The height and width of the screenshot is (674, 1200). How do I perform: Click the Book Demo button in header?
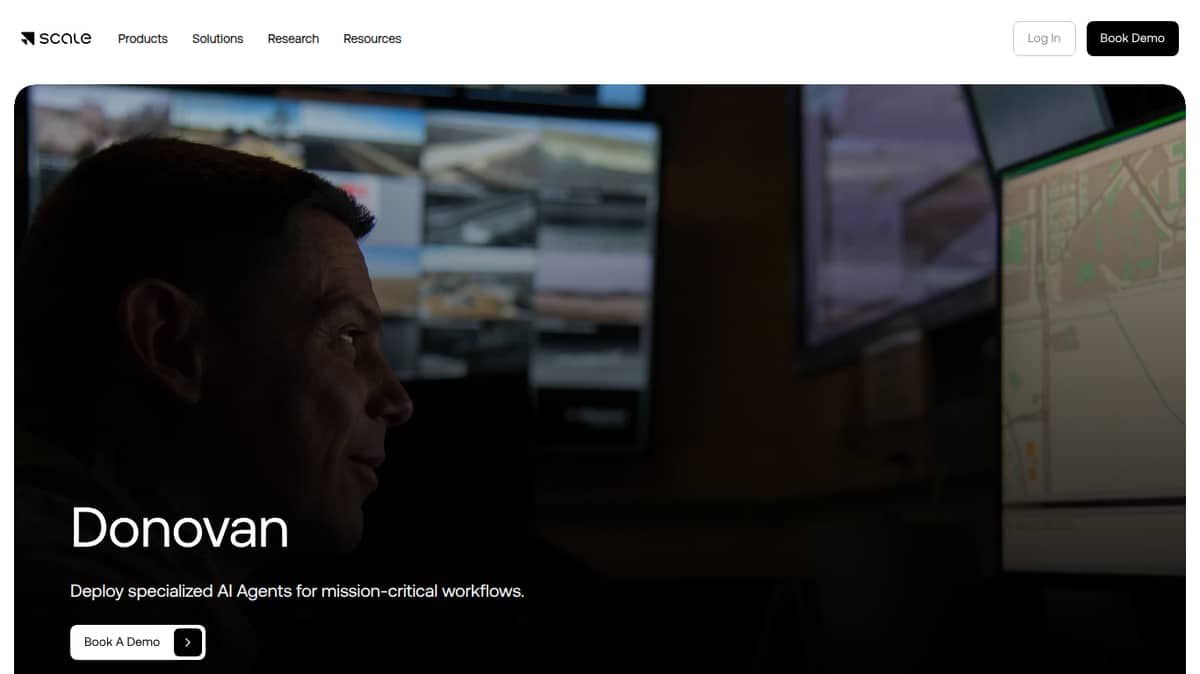[1132, 38]
